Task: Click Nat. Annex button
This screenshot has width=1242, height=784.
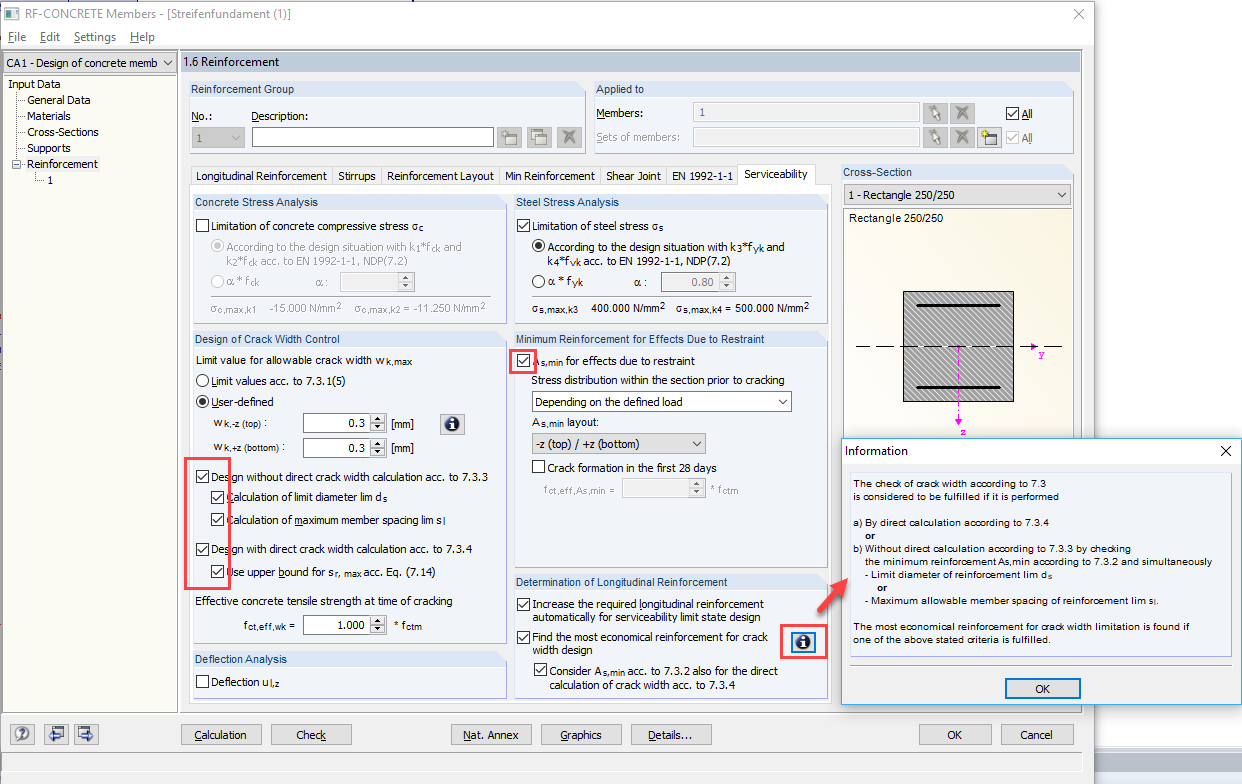Action: coord(491,735)
